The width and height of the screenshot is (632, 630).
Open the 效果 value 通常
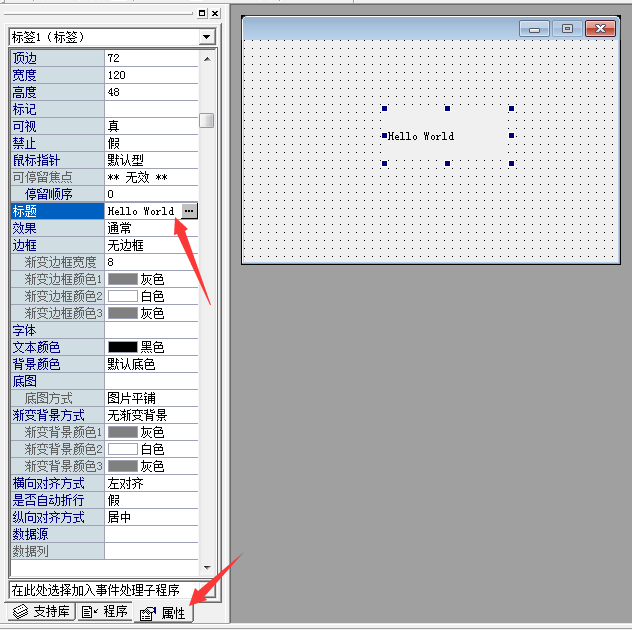(x=151, y=228)
